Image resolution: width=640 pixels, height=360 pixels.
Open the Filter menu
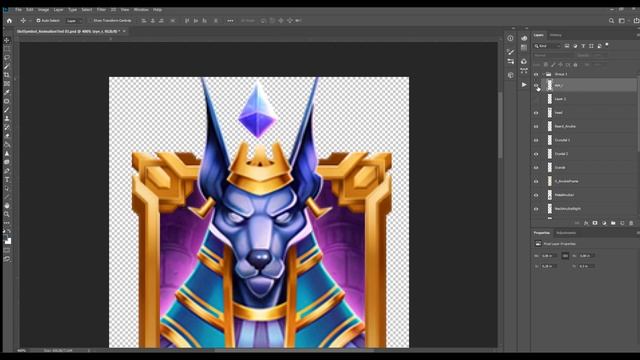tap(101, 9)
